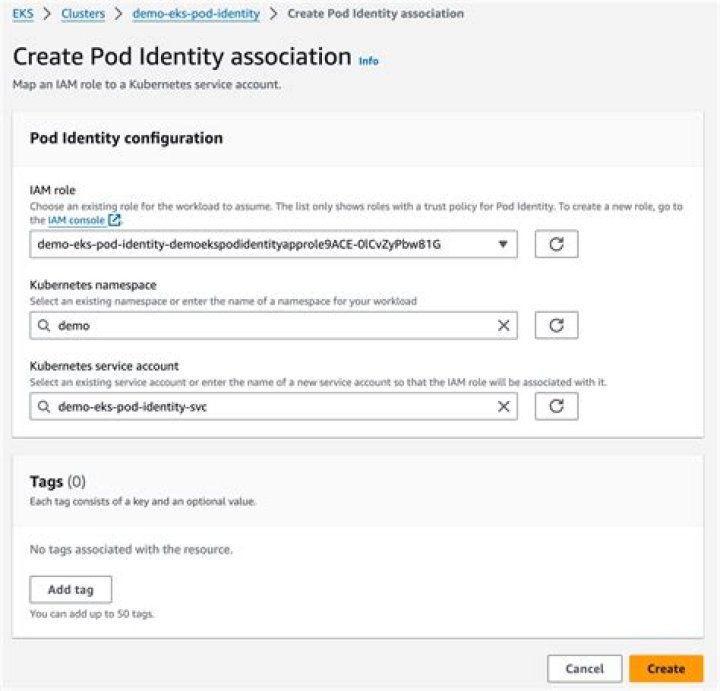
Task: Click into the Kubernetes service account field
Action: (x=270, y=406)
